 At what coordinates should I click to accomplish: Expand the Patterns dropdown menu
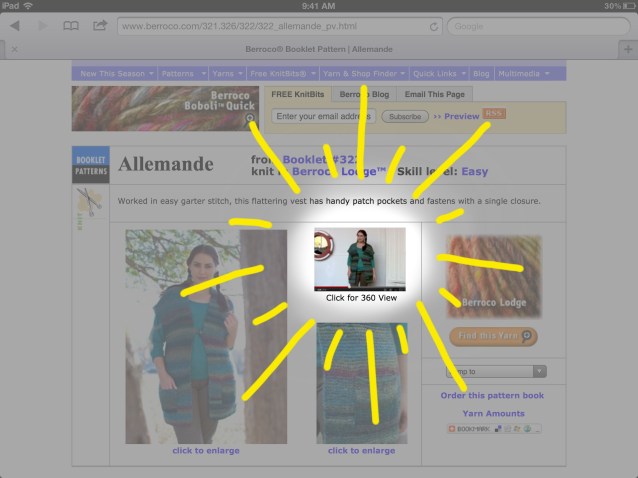click(x=183, y=73)
